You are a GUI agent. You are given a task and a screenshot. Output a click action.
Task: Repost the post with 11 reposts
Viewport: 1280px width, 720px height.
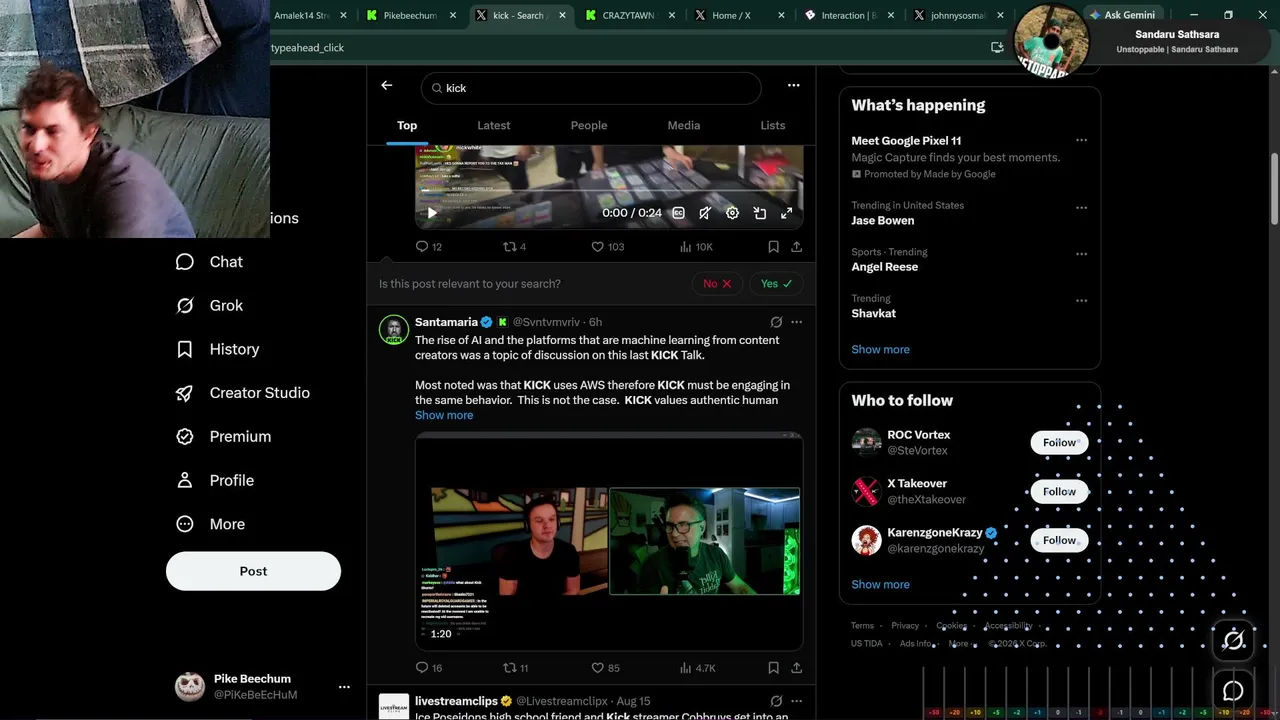tap(515, 668)
